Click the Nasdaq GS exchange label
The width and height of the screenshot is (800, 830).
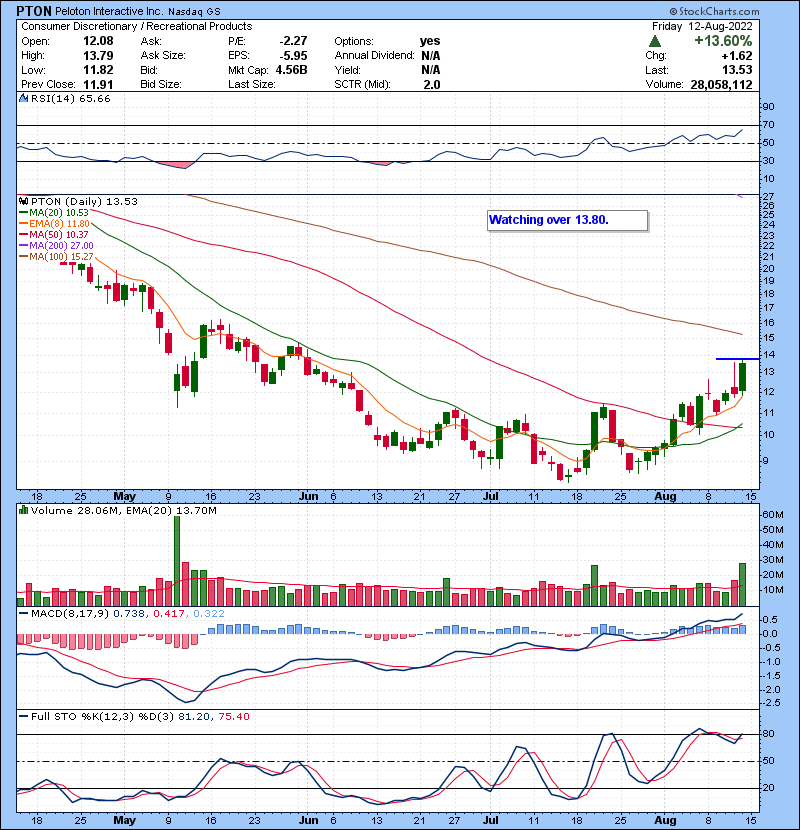(x=195, y=12)
